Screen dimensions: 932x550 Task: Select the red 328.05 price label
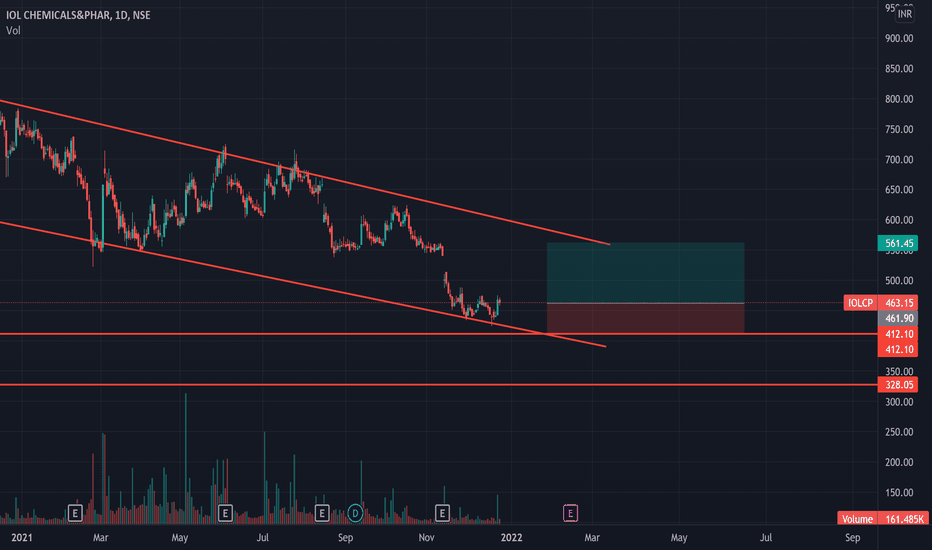[x=898, y=385]
